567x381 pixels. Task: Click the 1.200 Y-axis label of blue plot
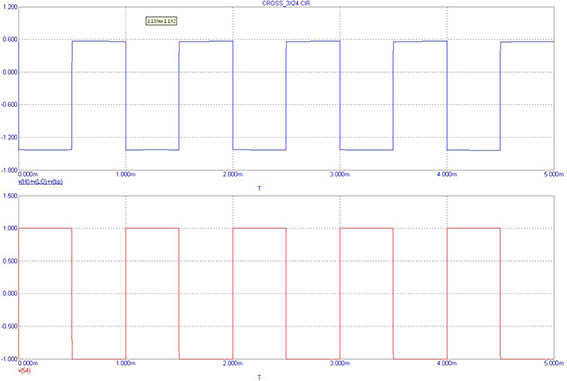pyautogui.click(x=10, y=7)
